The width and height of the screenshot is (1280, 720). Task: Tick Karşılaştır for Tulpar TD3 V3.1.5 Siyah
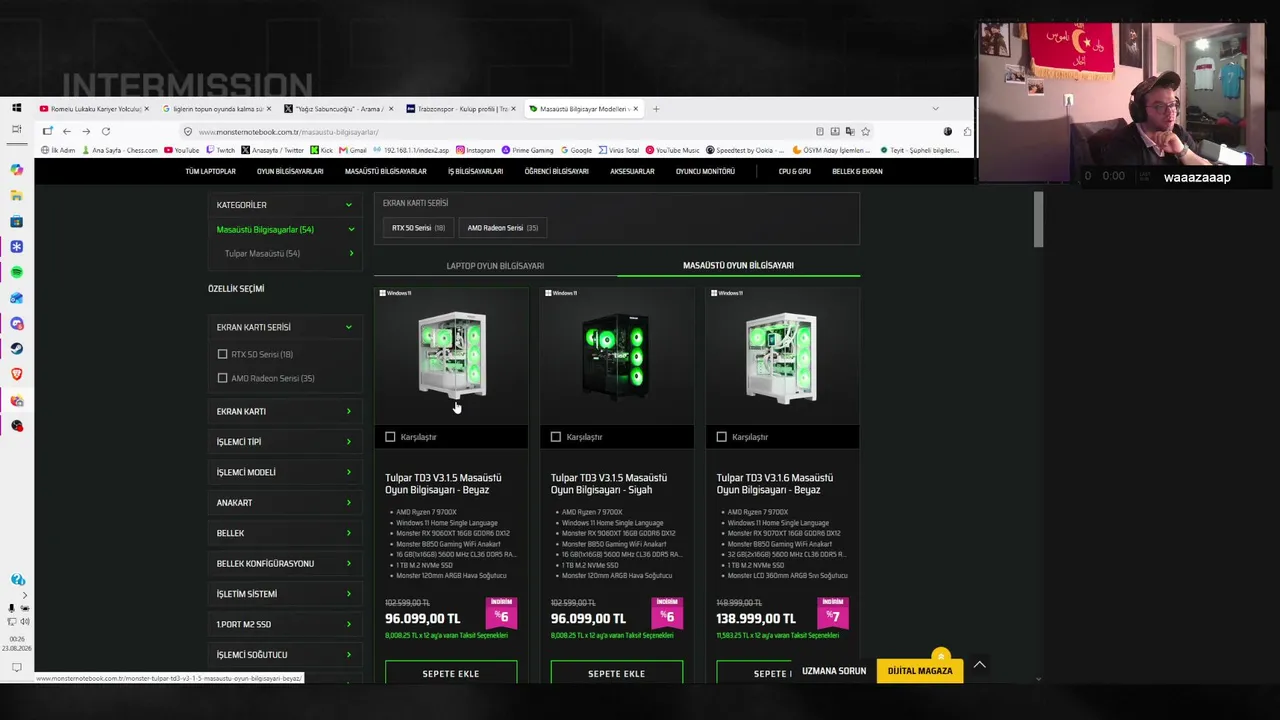pyautogui.click(x=556, y=437)
